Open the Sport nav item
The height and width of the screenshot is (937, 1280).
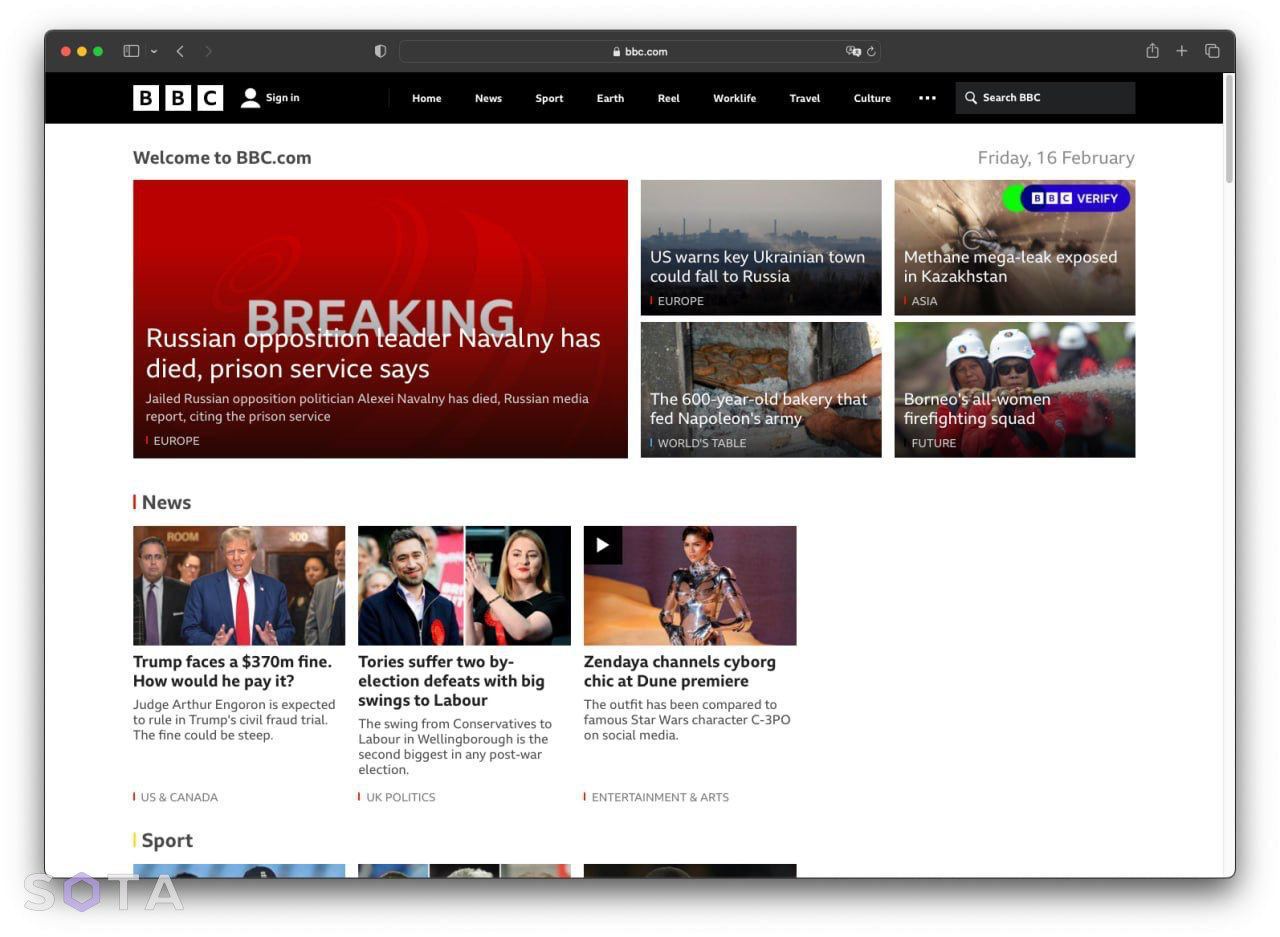click(x=549, y=98)
